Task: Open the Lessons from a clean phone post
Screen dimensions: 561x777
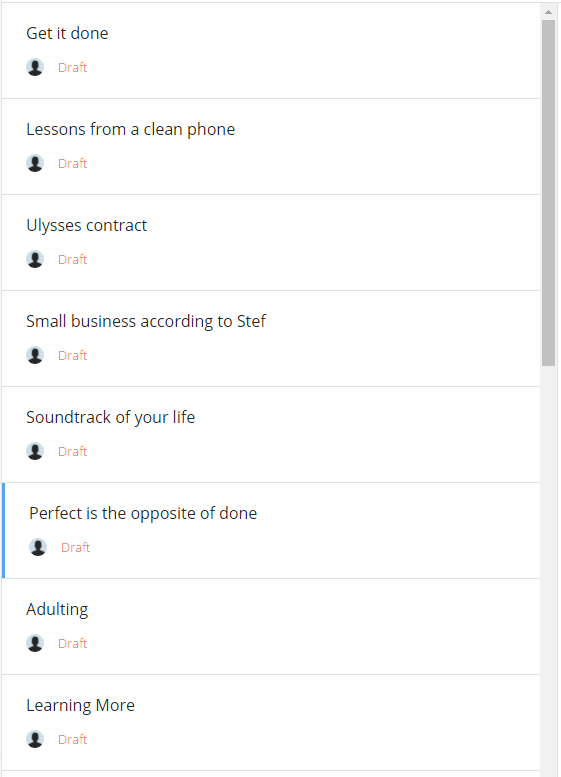Action: pos(271,147)
